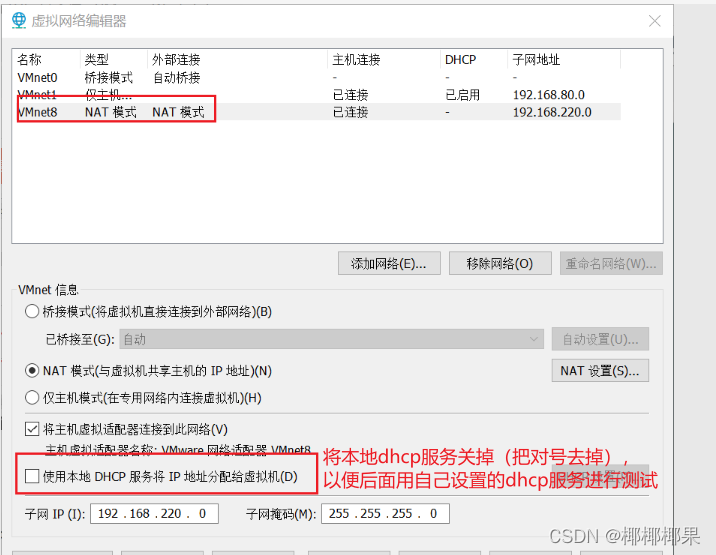Click the 外部连接 column header
The height and width of the screenshot is (555, 716).
(x=237, y=59)
